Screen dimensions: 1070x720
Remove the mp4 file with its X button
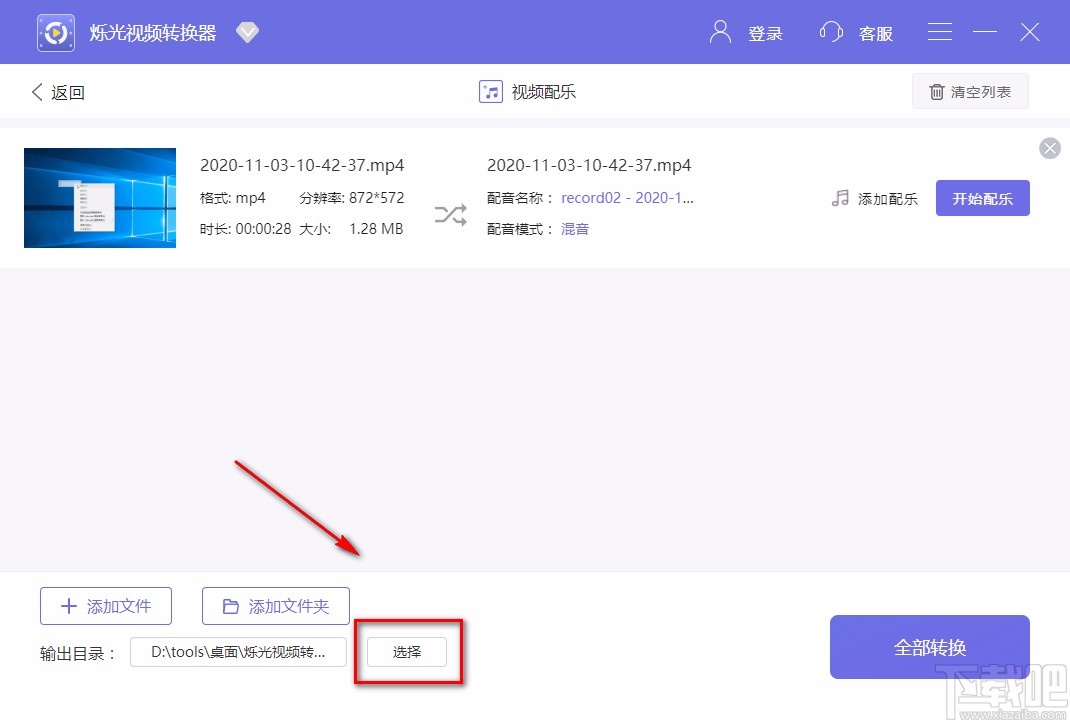(x=1049, y=148)
